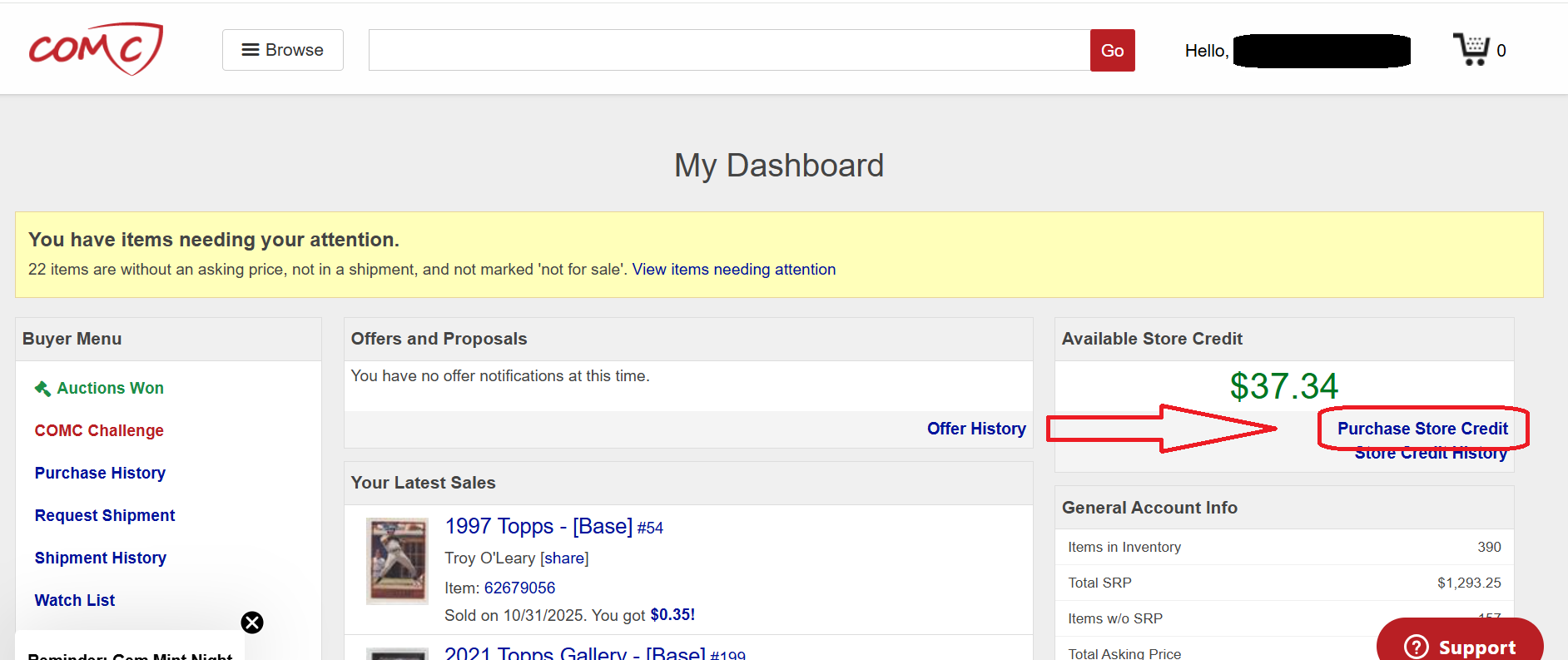This screenshot has height=660, width=1568.
Task: Open View items needing attention link
Action: coord(733,270)
